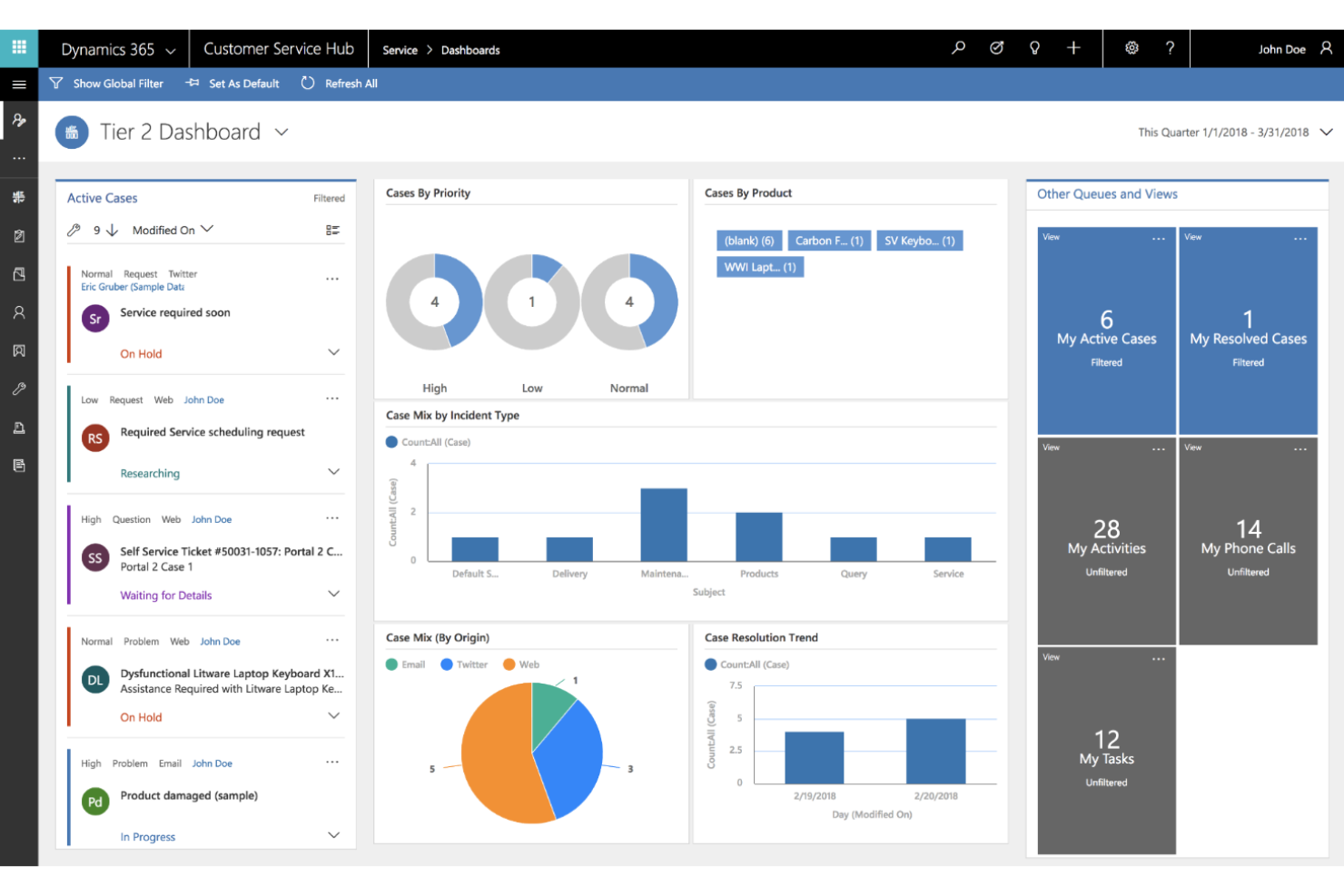Screen dimensions: 1344x896
Task: Filter by (blank) (6) product tag
Action: point(749,241)
